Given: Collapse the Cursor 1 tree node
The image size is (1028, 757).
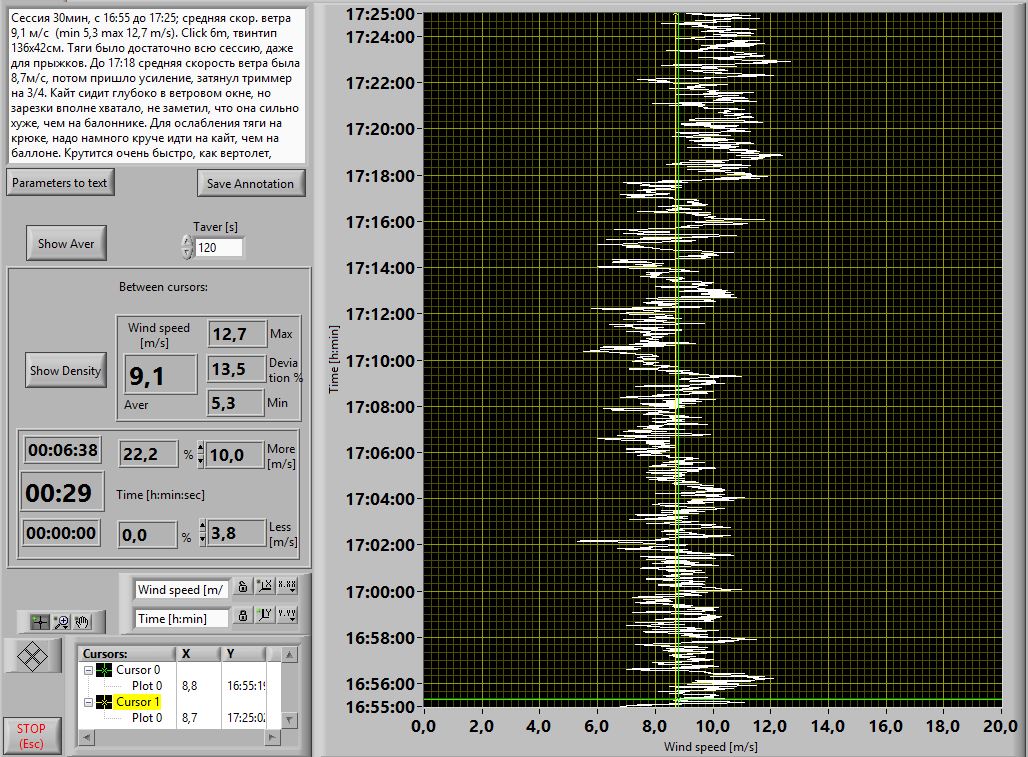Looking at the screenshot, I should (x=88, y=702).
